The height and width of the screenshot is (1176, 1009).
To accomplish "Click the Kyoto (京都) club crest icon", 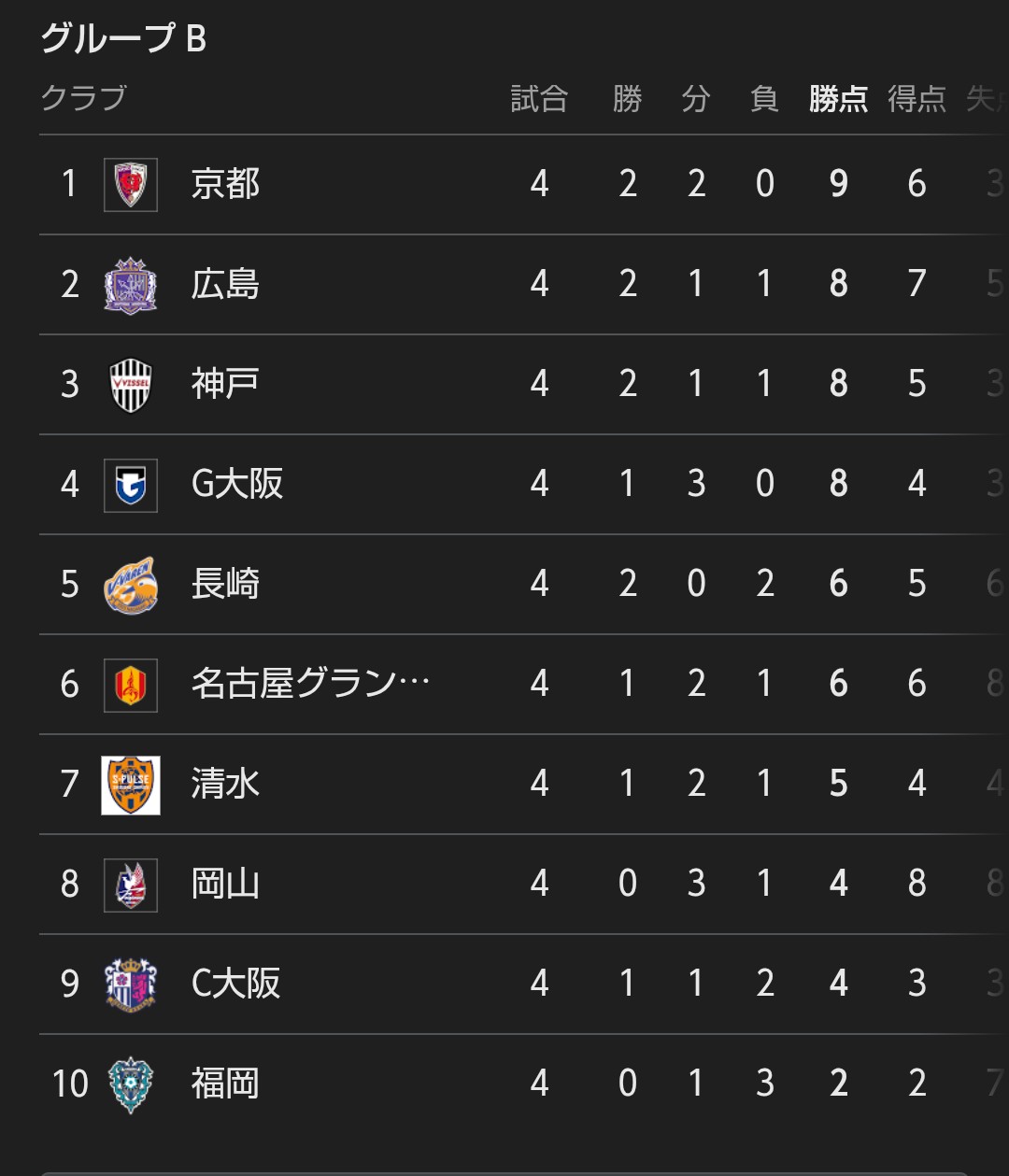I will point(131,184).
